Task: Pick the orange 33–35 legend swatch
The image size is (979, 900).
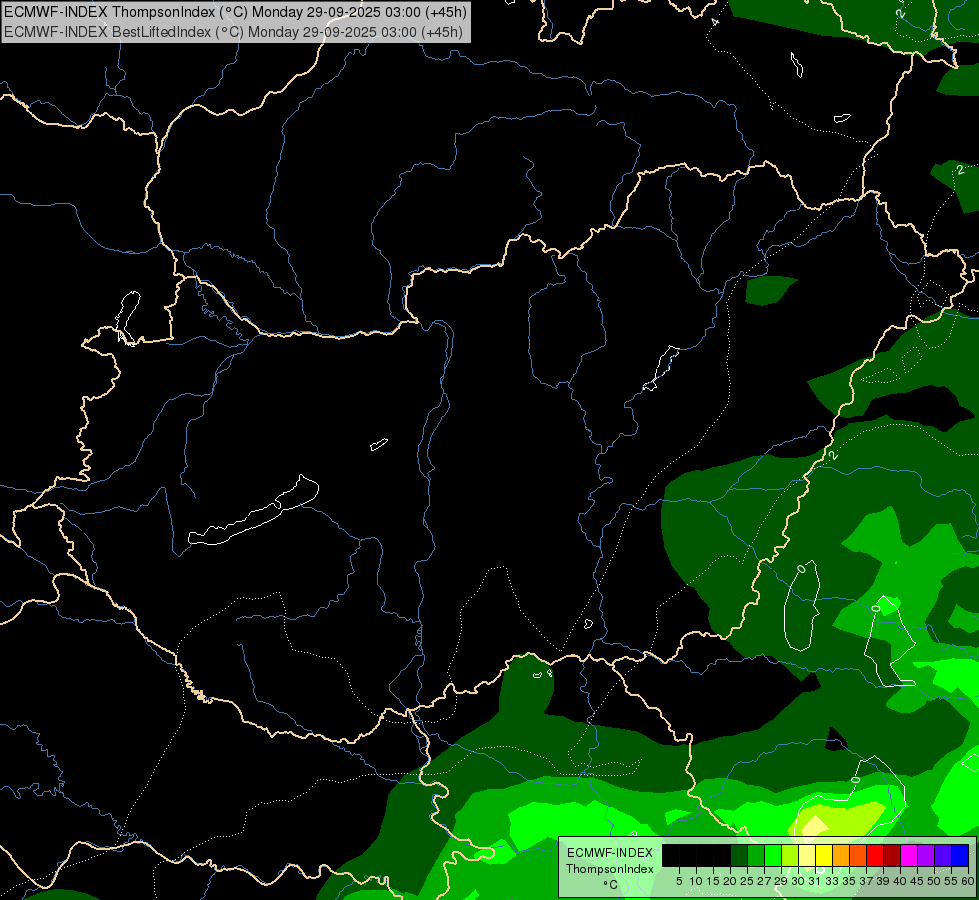Action: 841,855
